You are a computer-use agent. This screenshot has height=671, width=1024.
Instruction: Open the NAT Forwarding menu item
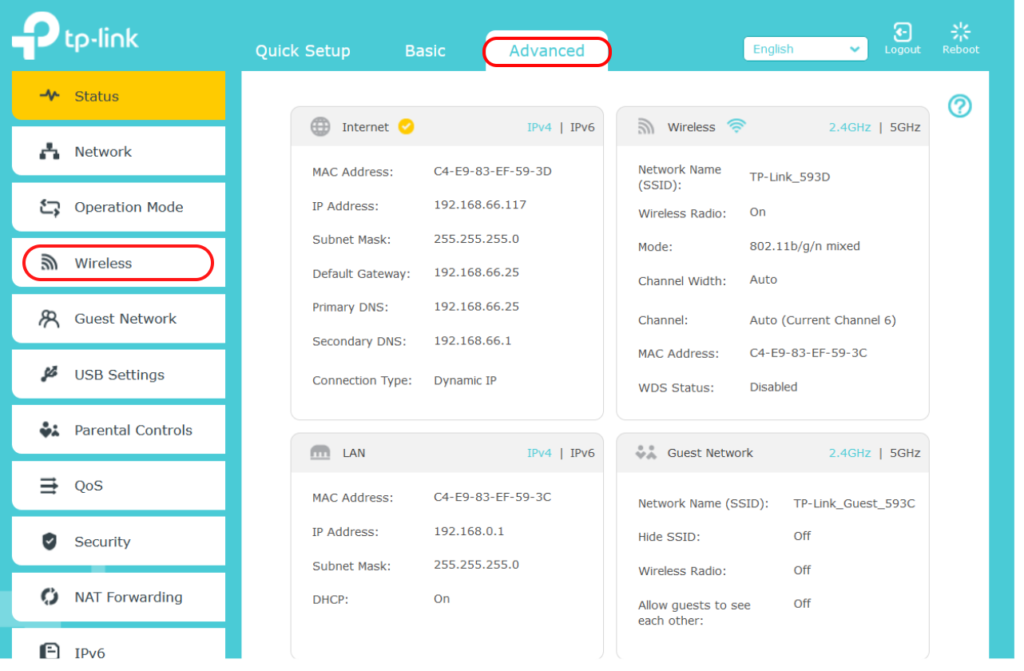coord(119,597)
